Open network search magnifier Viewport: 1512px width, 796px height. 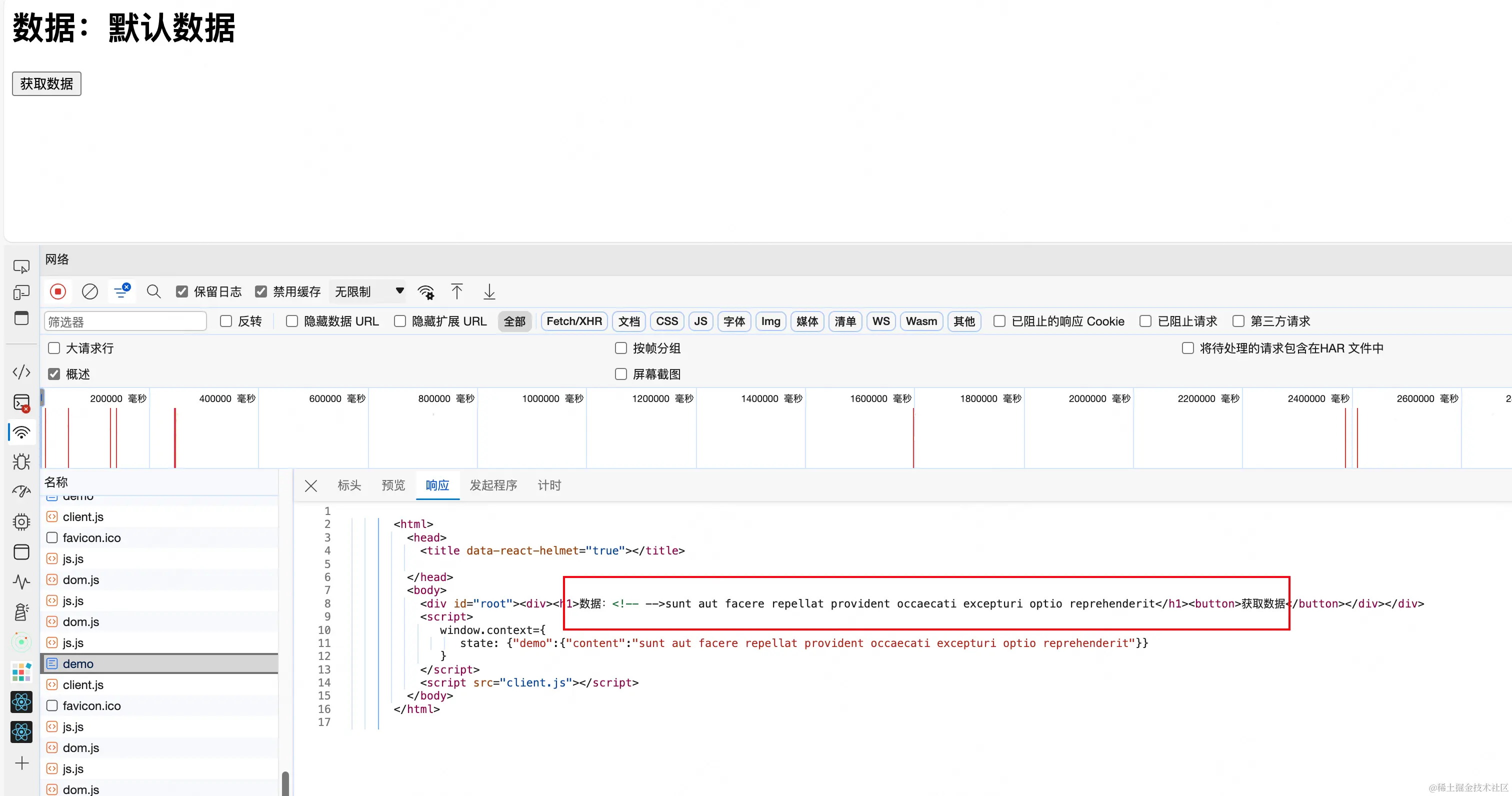pos(154,291)
